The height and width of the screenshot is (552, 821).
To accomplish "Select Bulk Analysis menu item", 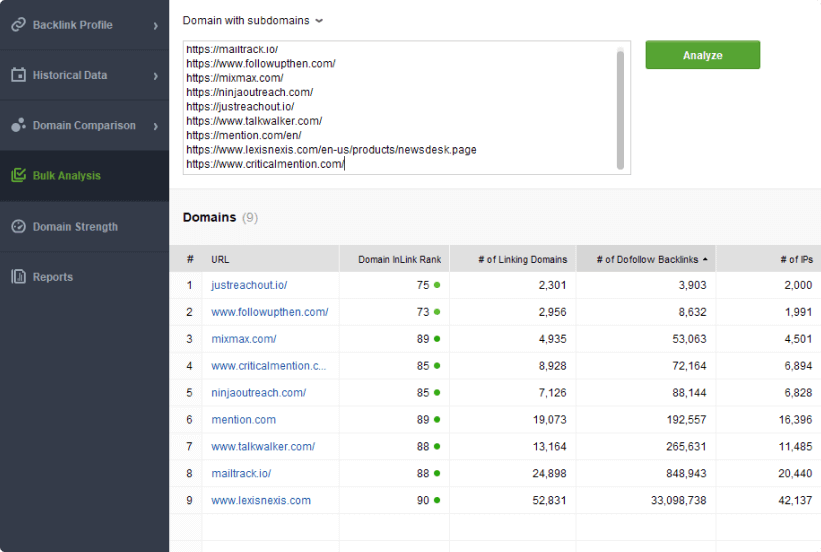I will point(84,175).
